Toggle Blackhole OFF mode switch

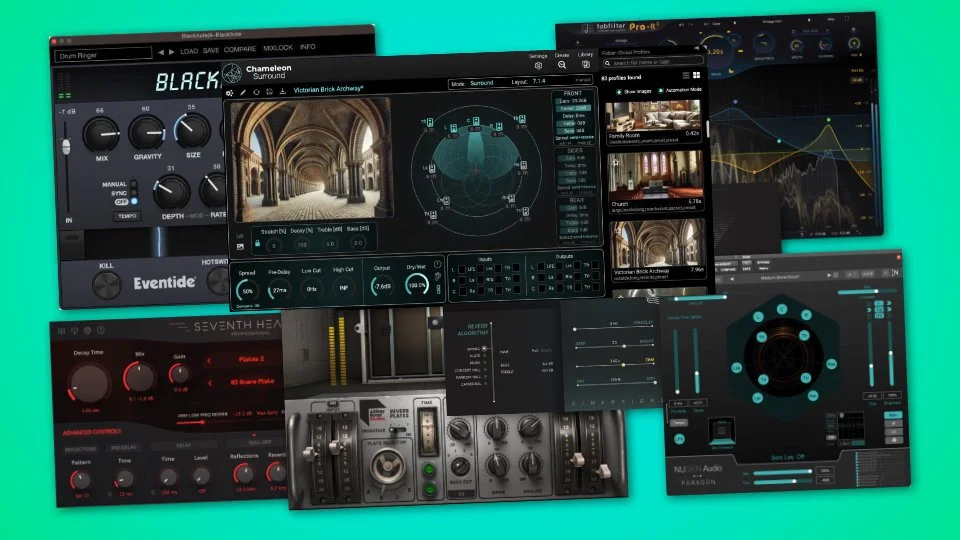pos(134,201)
